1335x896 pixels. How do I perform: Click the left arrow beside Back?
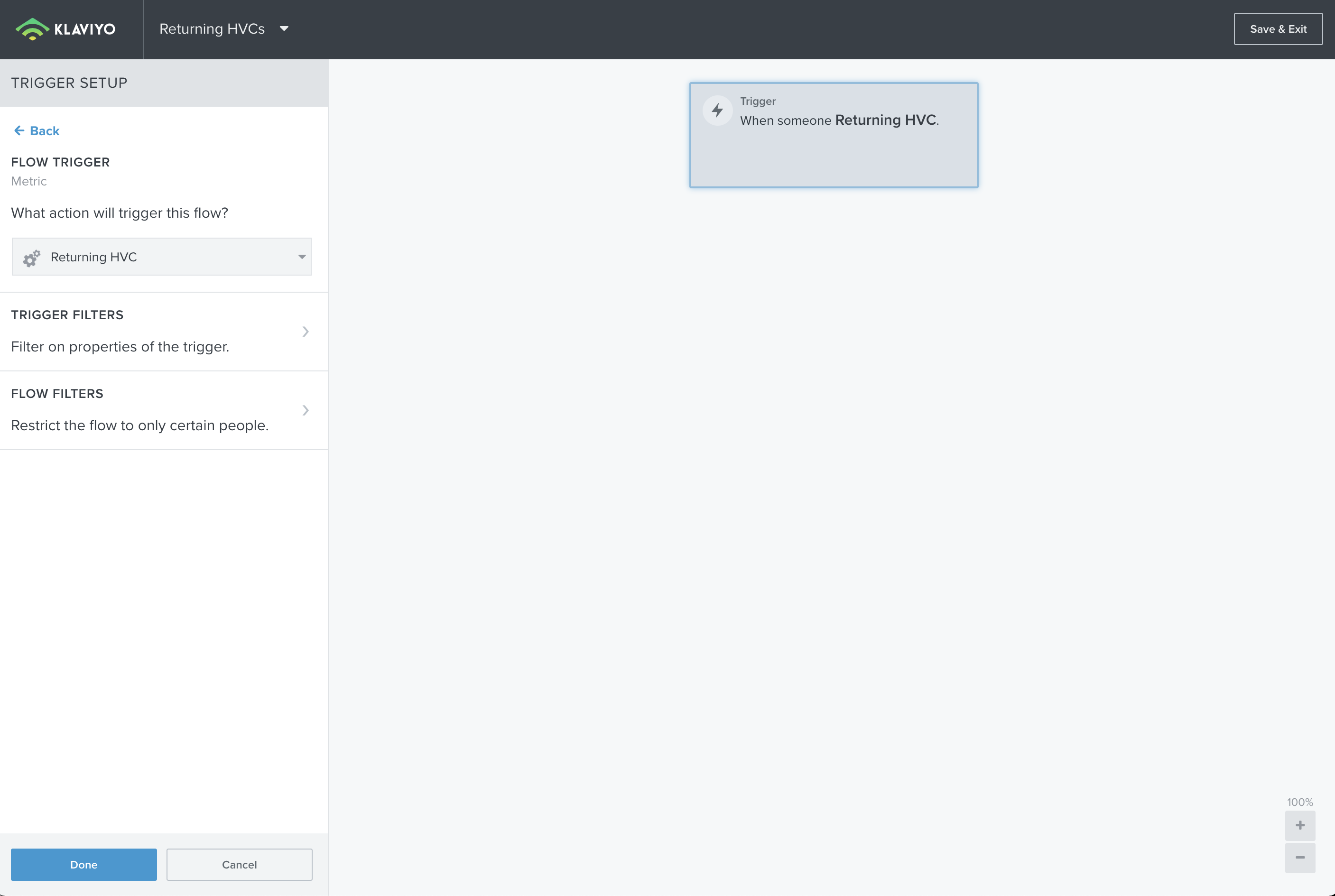click(x=19, y=131)
